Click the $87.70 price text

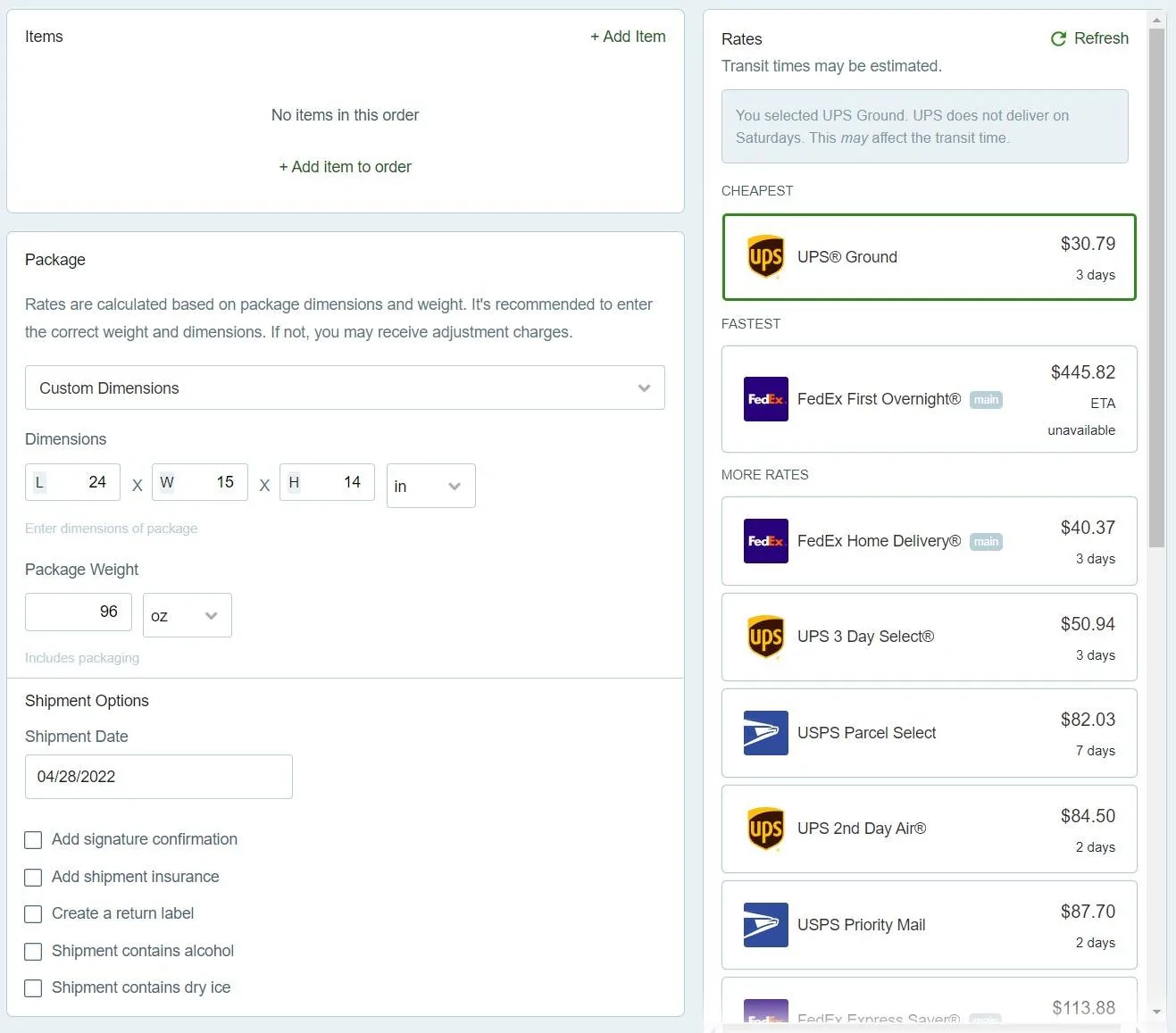pyautogui.click(x=1088, y=912)
